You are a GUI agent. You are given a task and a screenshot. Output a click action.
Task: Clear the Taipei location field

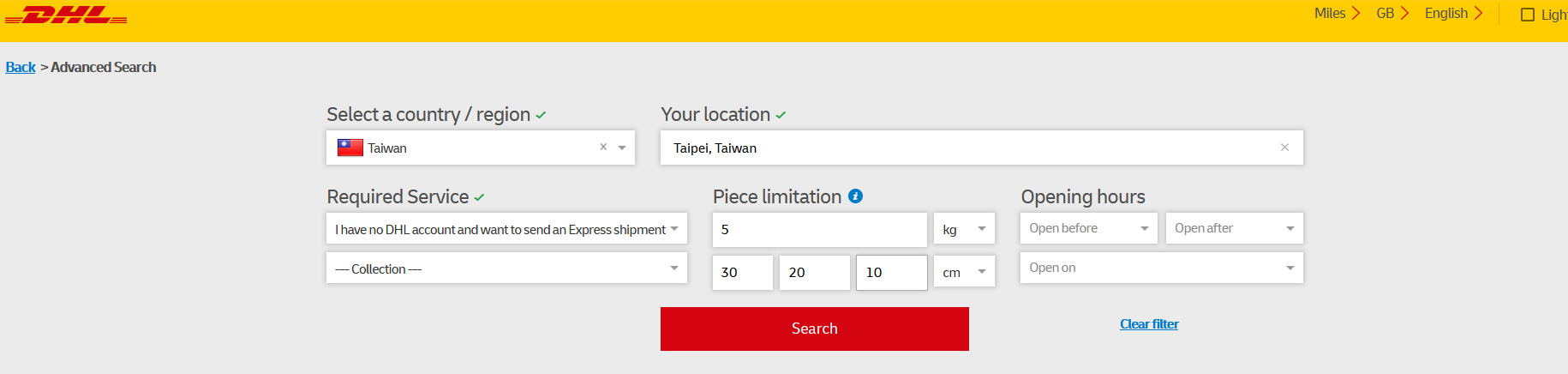[x=1284, y=148]
